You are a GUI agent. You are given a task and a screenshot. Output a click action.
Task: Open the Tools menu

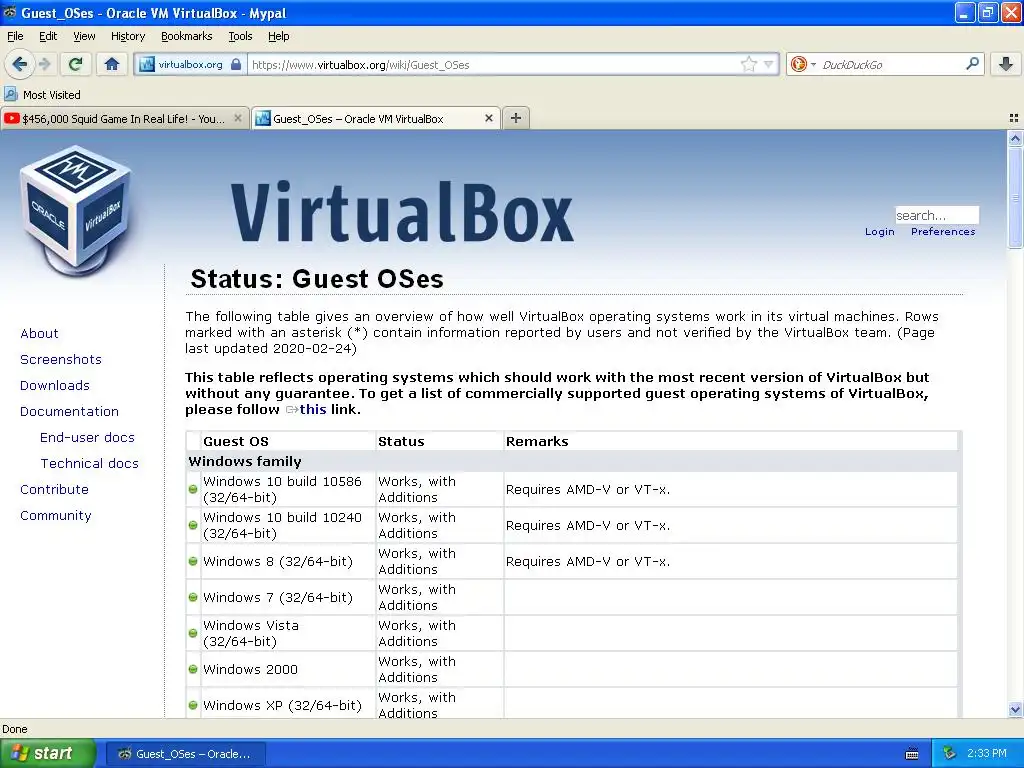(240, 36)
